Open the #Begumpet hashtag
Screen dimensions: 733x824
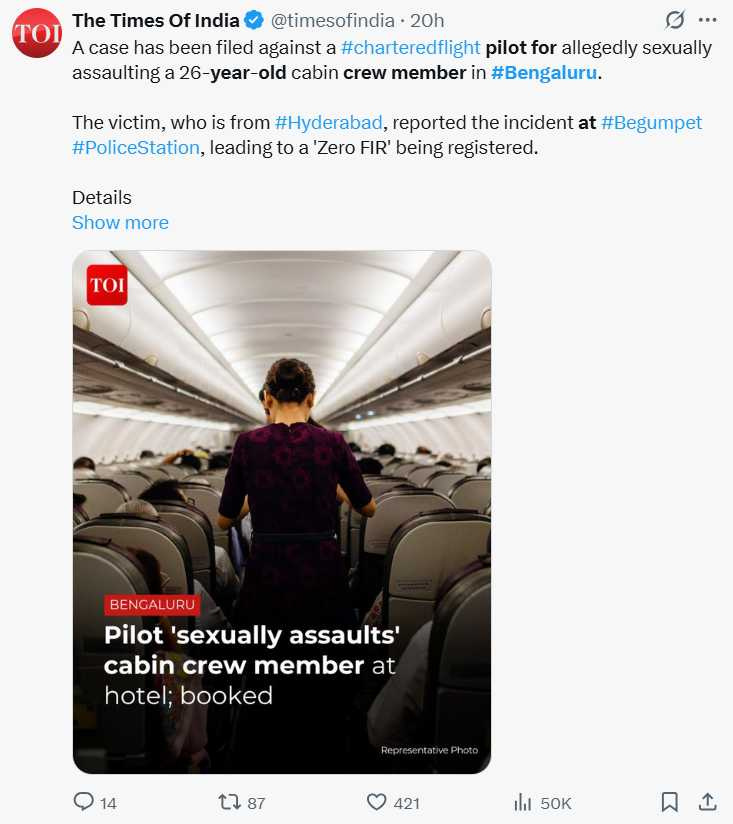click(651, 122)
